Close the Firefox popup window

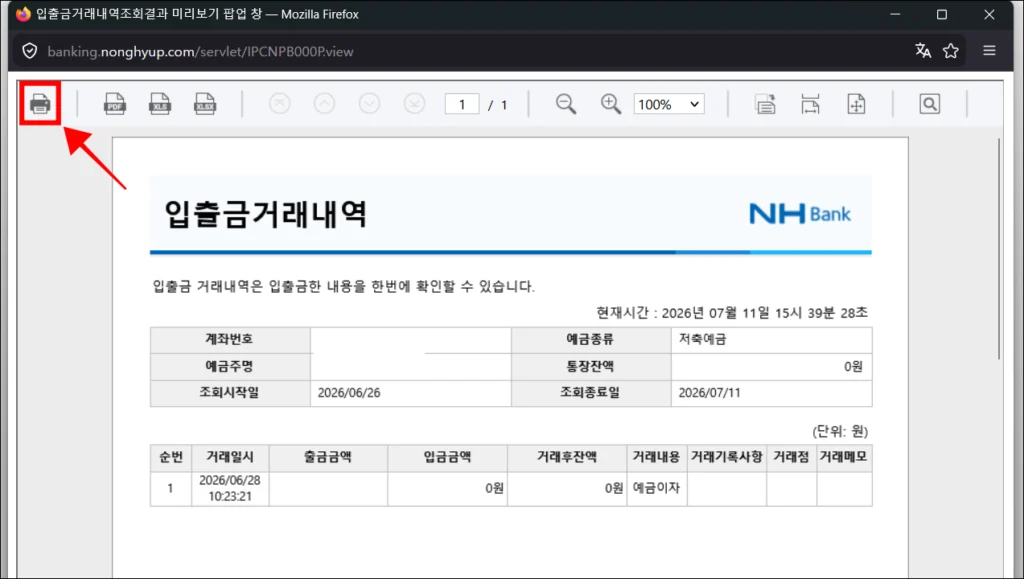pos(989,14)
